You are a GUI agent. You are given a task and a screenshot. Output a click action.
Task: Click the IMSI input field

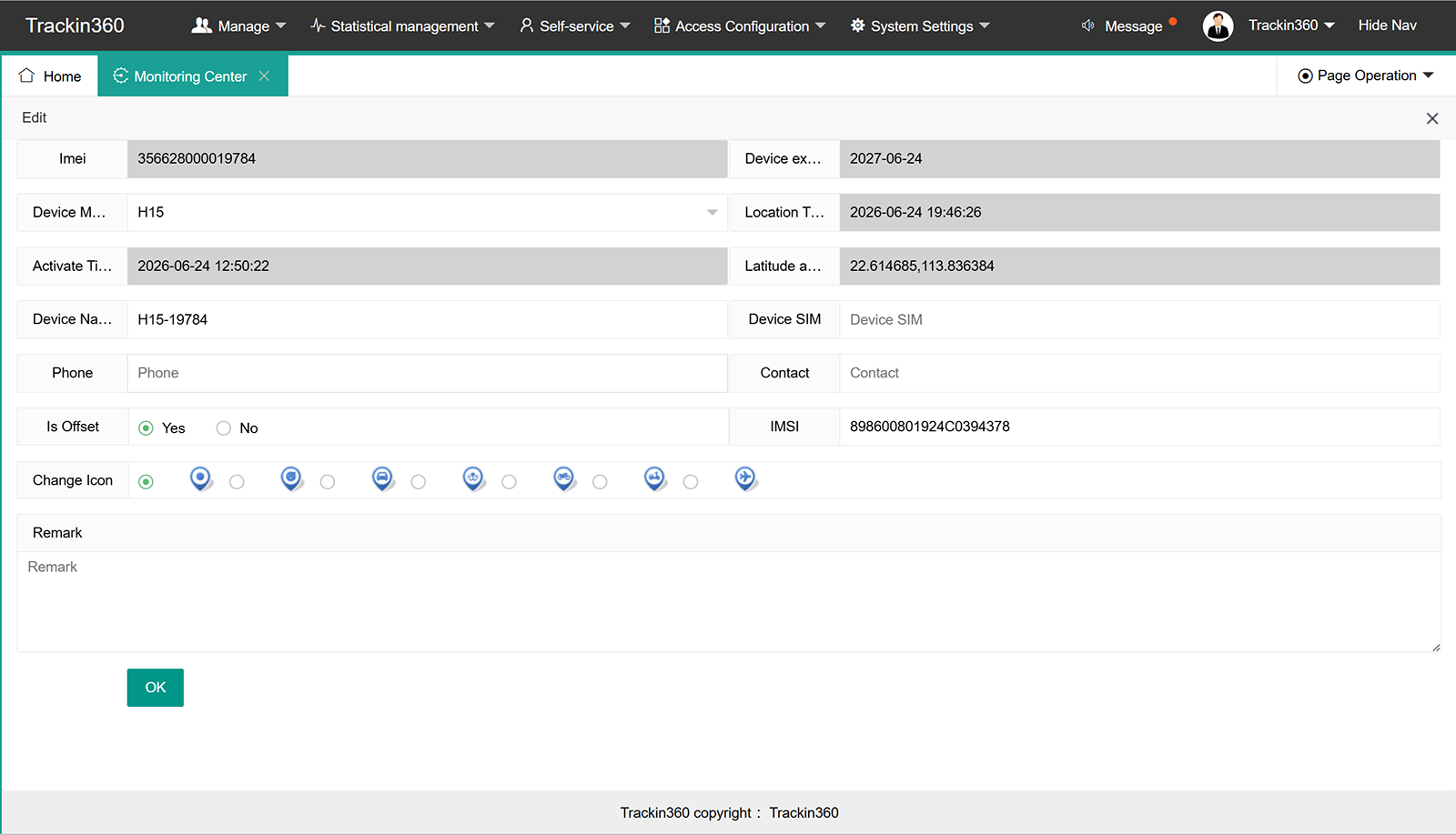pyautogui.click(x=1139, y=427)
